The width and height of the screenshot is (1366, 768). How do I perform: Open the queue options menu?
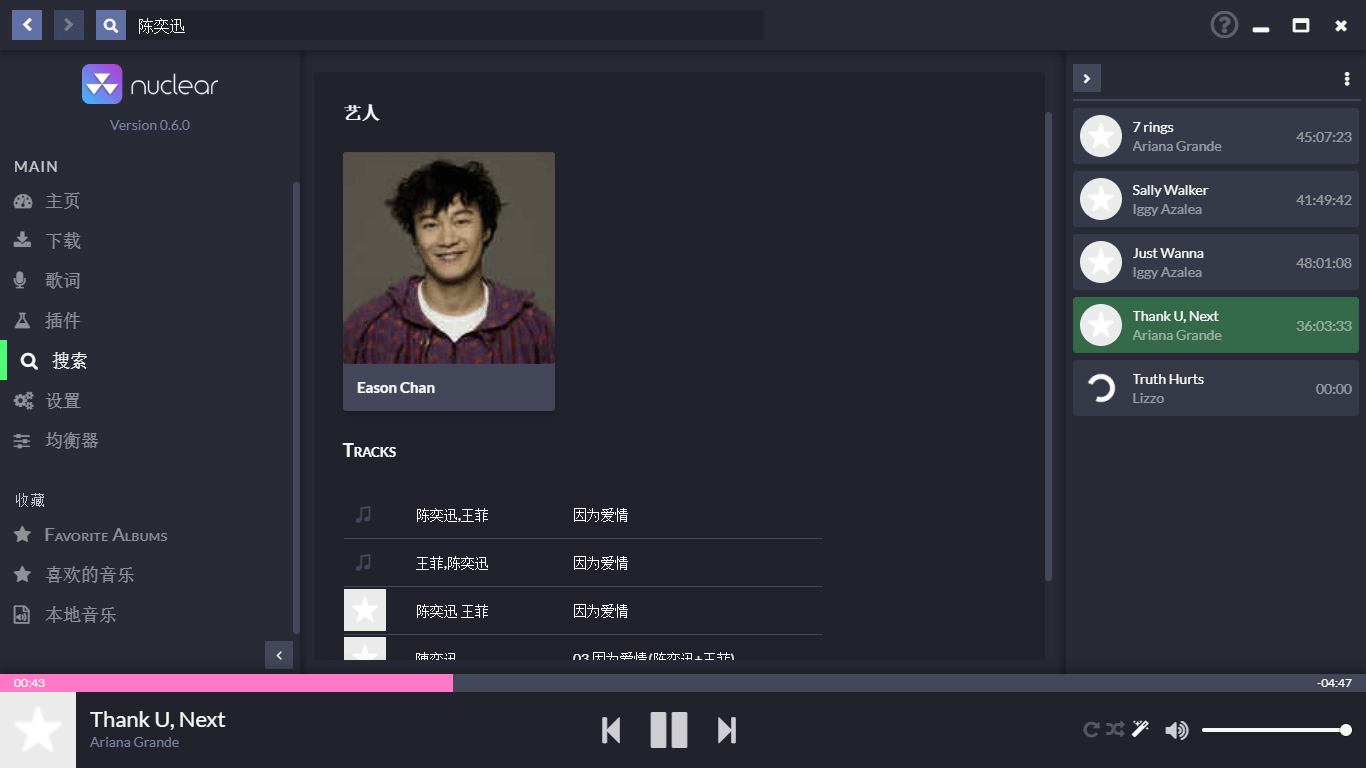click(x=1347, y=79)
